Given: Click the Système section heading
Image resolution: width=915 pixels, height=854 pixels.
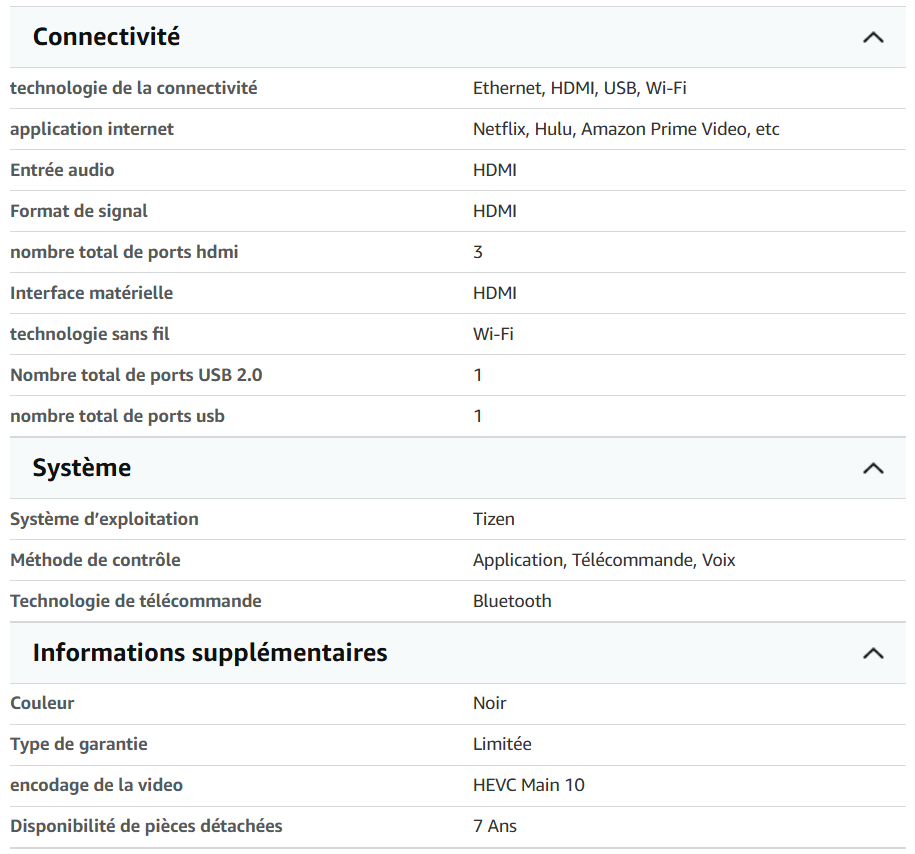Looking at the screenshot, I should click(x=82, y=468).
